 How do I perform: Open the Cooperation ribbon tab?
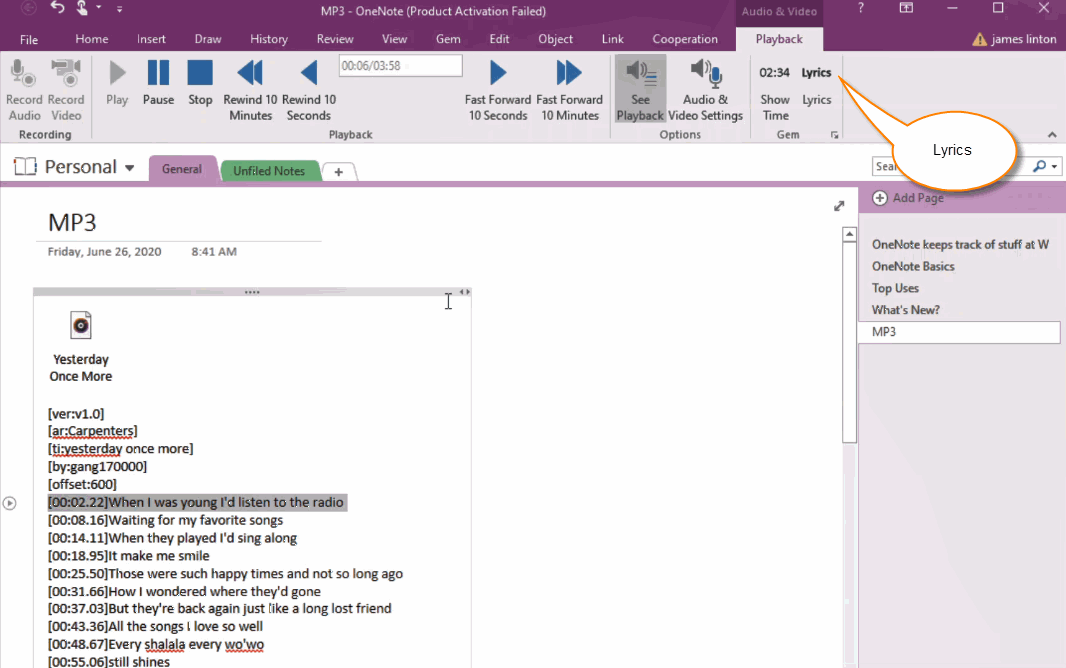[685, 39]
